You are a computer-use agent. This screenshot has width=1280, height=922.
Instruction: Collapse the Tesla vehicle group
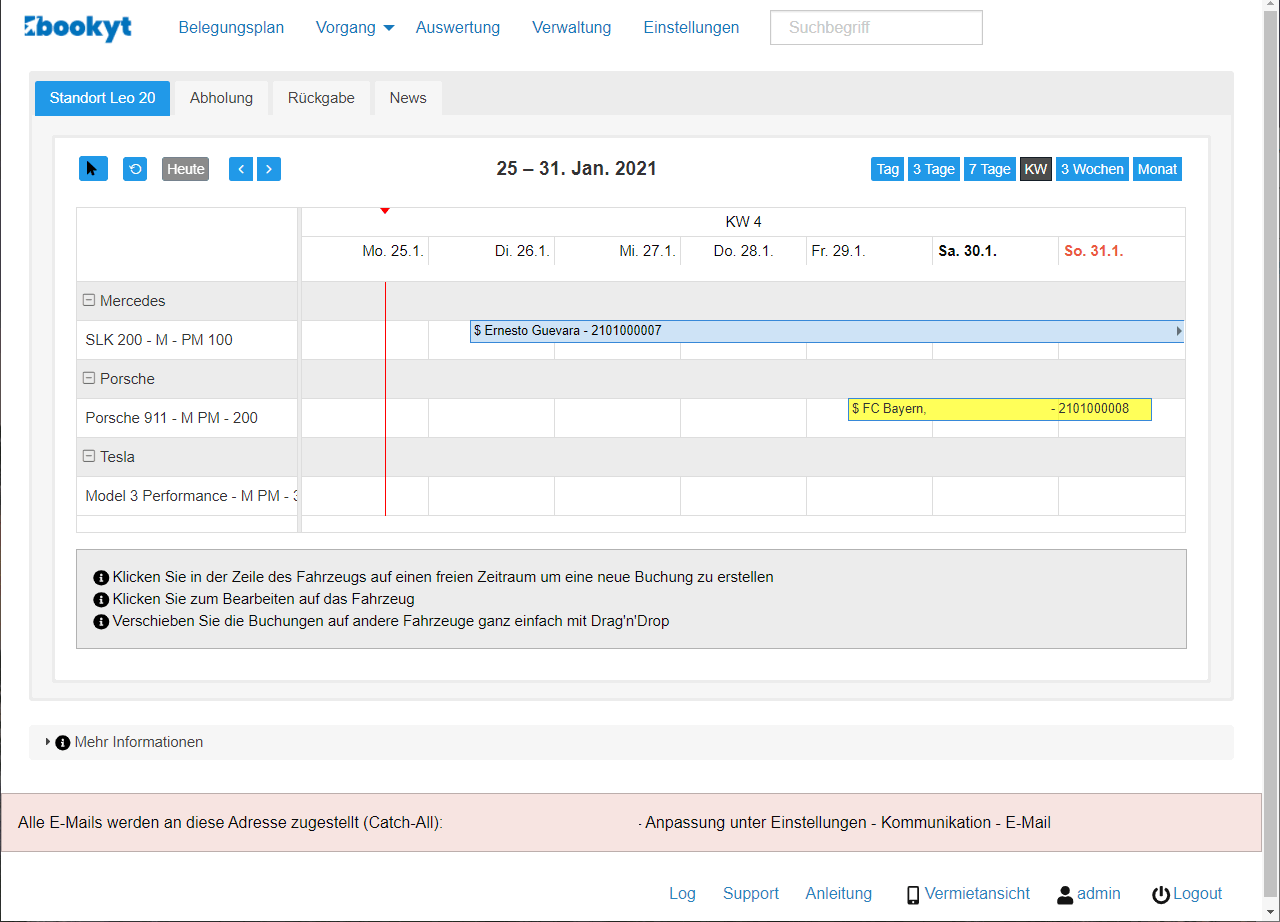point(90,456)
